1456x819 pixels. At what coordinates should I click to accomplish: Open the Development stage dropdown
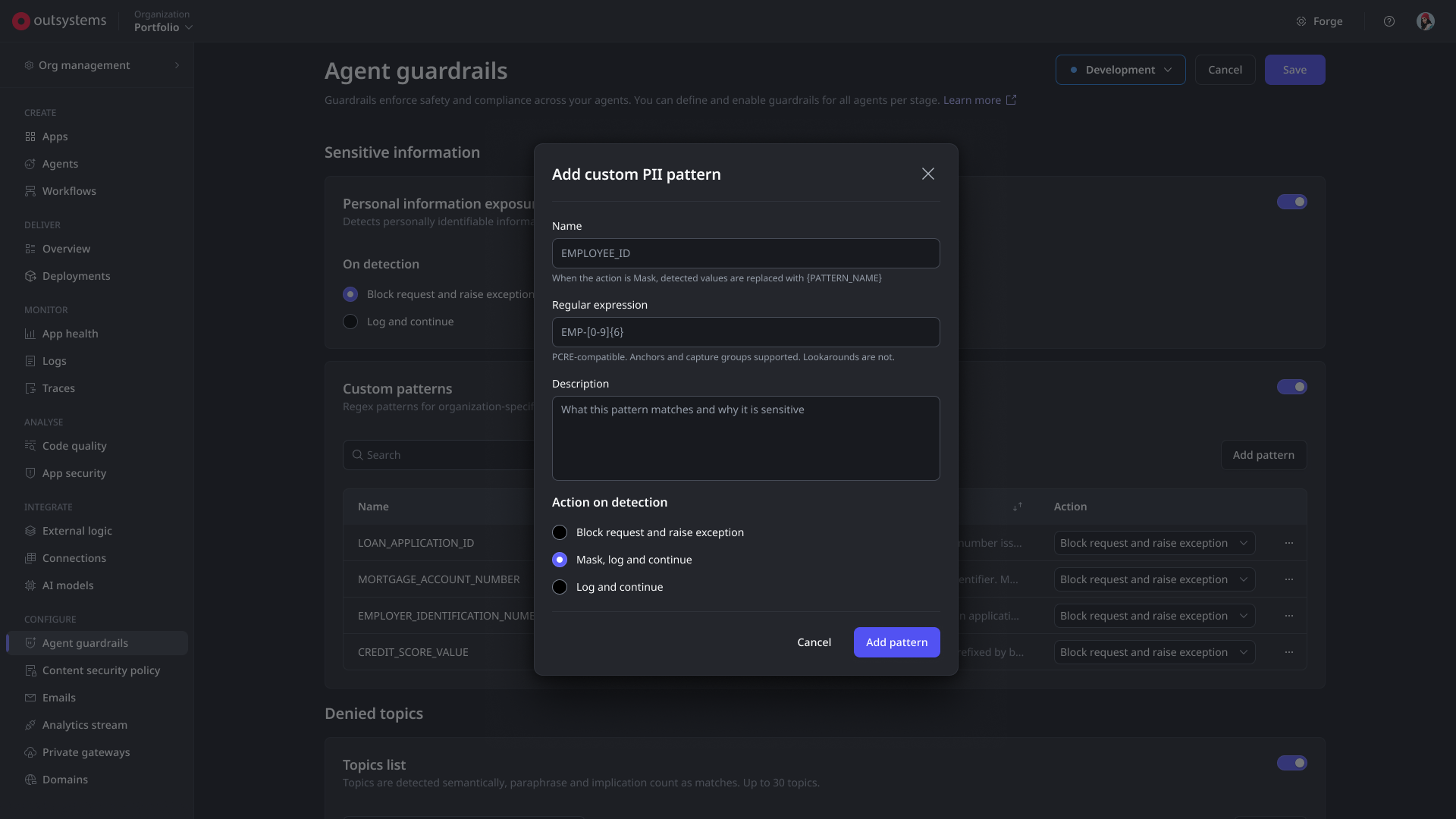point(1121,70)
